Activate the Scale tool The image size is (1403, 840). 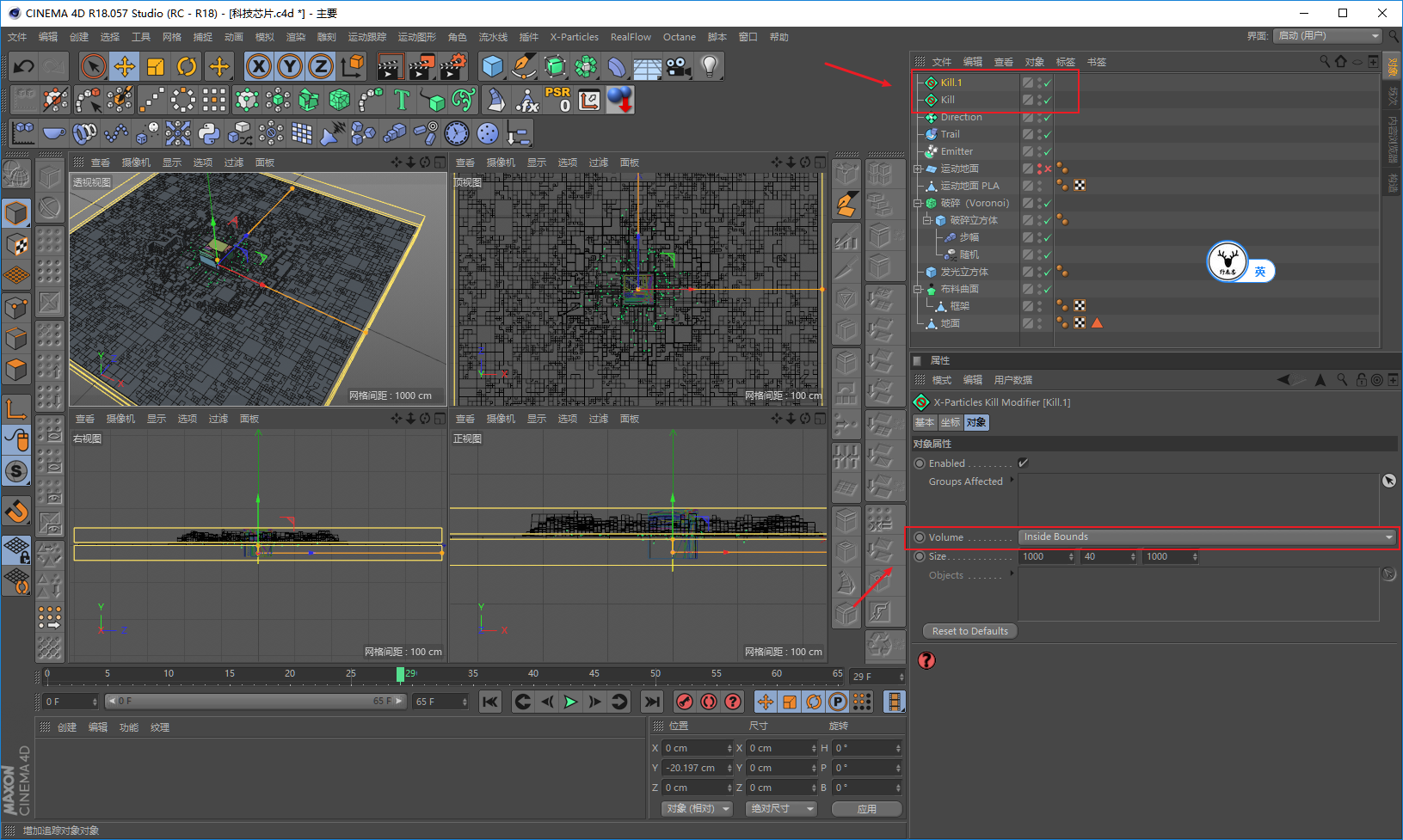(156, 66)
